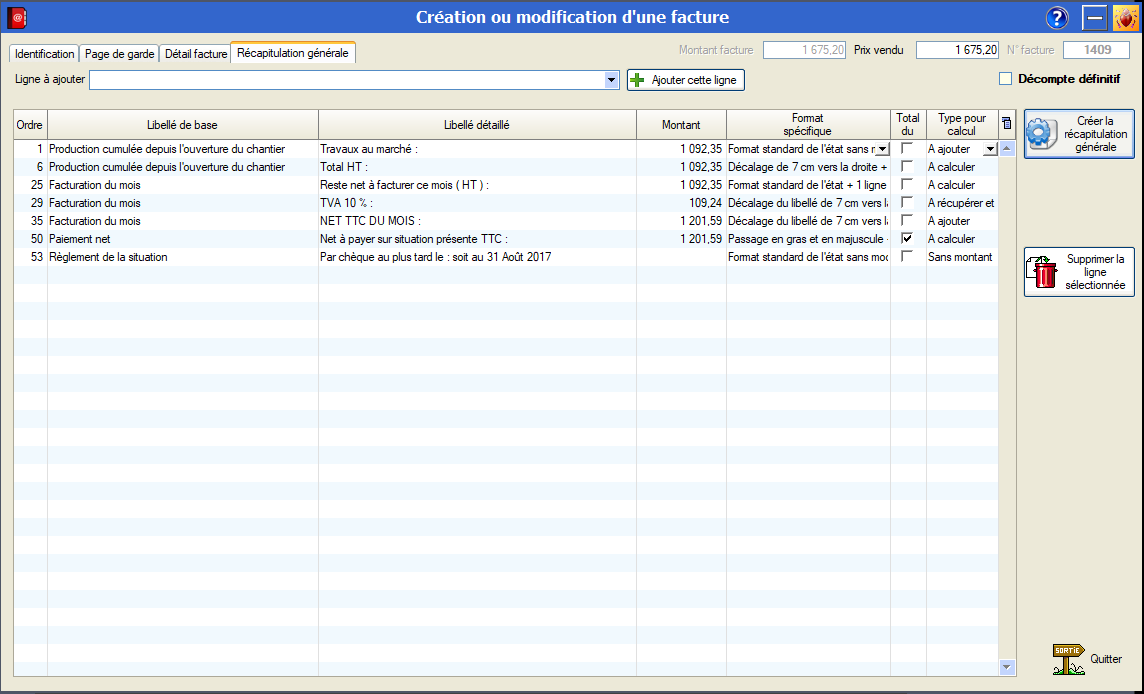Sort by the Montant column header
The height and width of the screenshot is (694, 1144).
pyautogui.click(x=681, y=125)
